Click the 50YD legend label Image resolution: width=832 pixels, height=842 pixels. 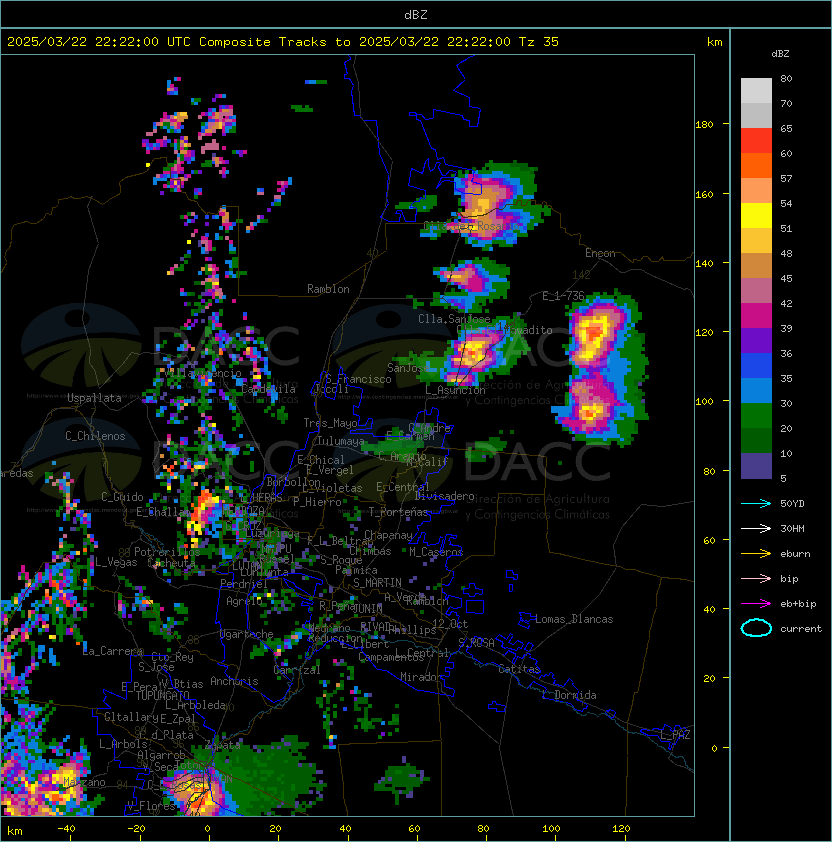[792, 504]
